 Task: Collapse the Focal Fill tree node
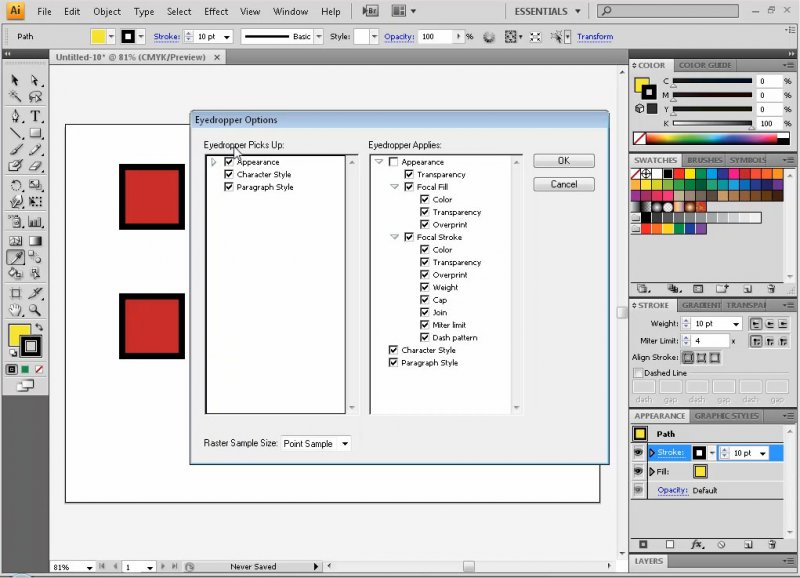394,187
